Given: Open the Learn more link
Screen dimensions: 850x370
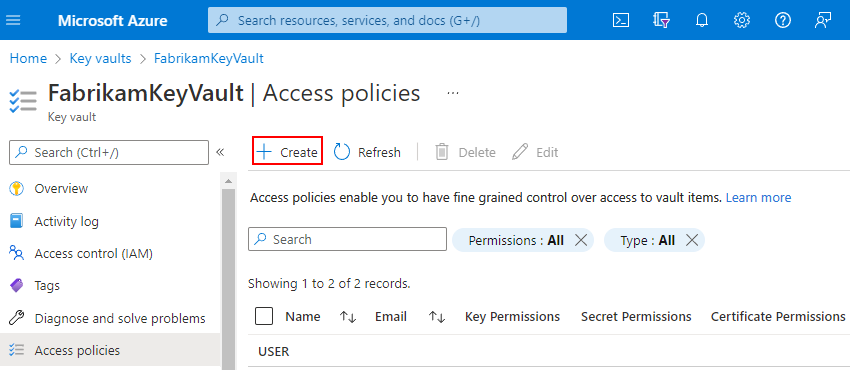Looking at the screenshot, I should pos(758,198).
